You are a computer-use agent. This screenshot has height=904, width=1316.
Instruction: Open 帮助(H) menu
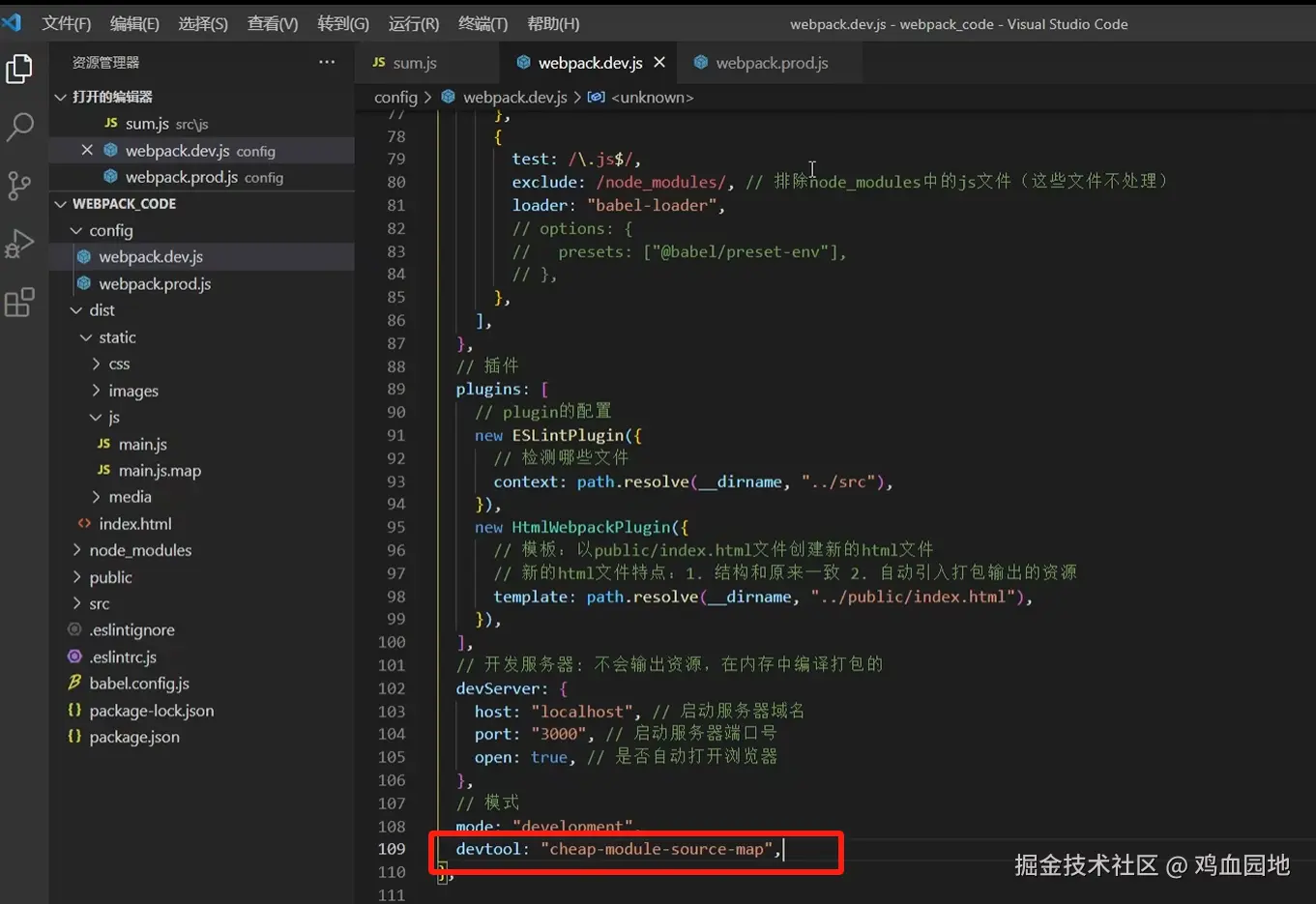pyautogui.click(x=553, y=23)
